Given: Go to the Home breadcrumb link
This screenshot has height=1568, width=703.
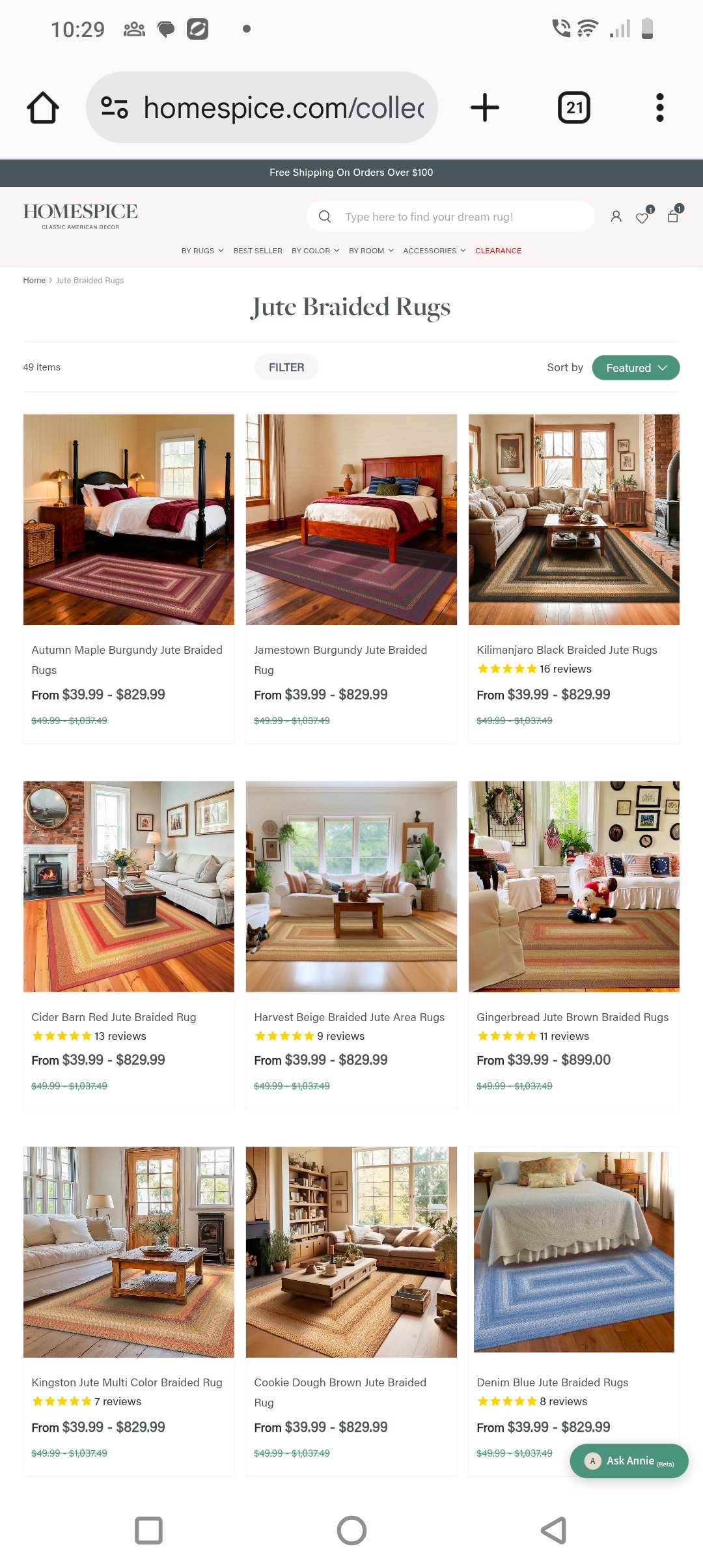Looking at the screenshot, I should point(34,280).
